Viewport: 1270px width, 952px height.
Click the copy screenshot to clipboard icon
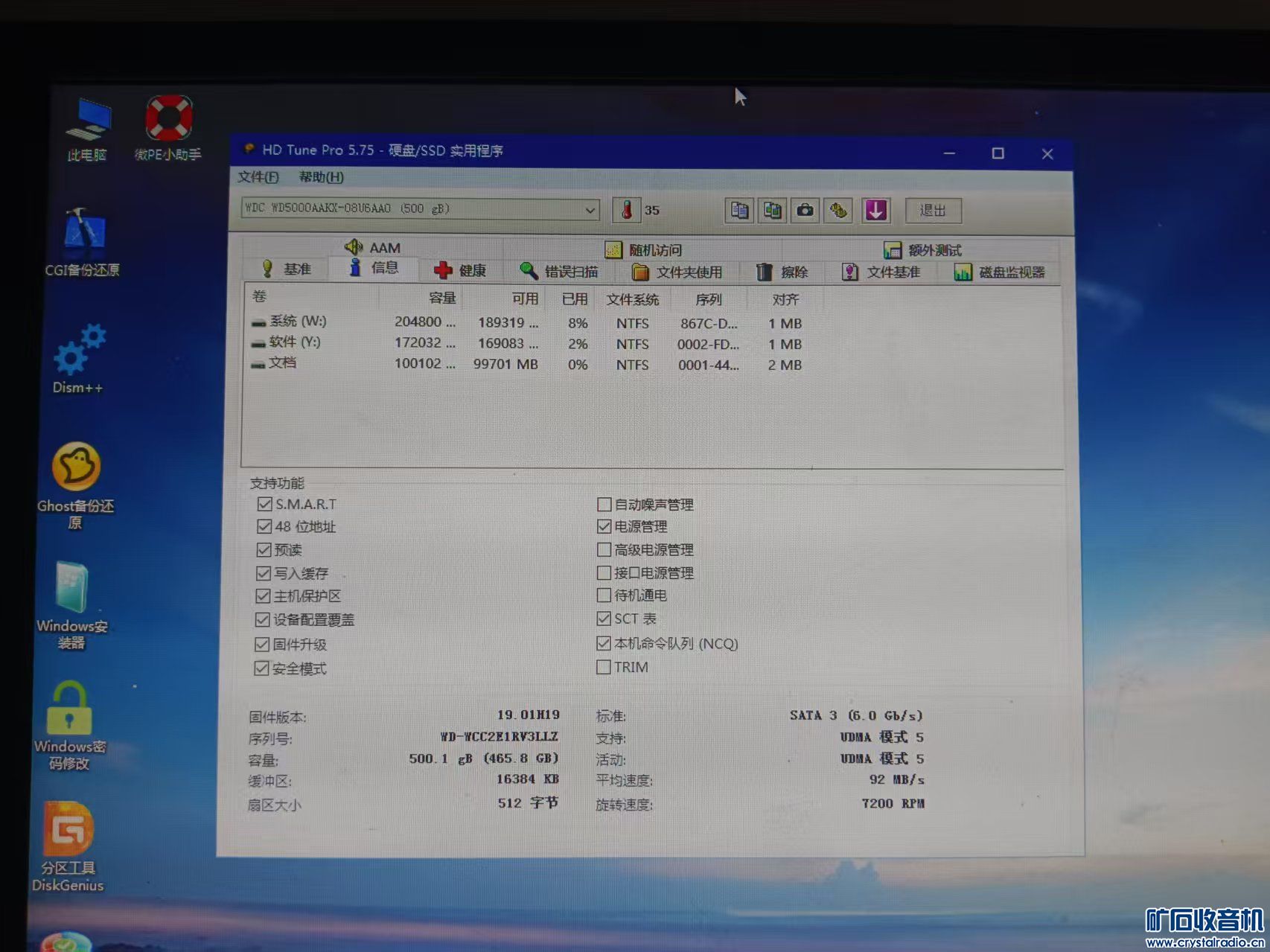[772, 211]
